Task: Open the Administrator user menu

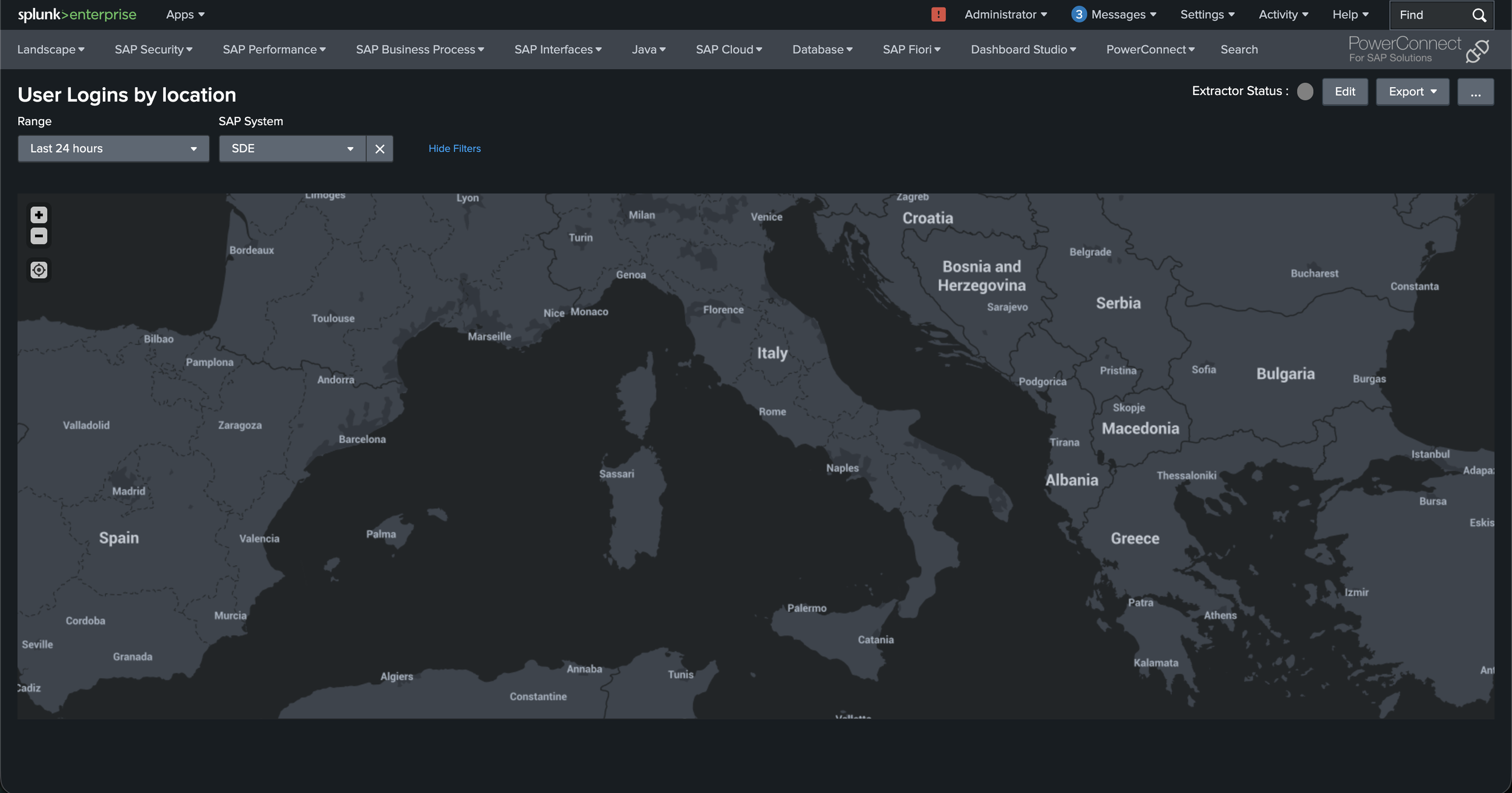Action: (x=1005, y=15)
